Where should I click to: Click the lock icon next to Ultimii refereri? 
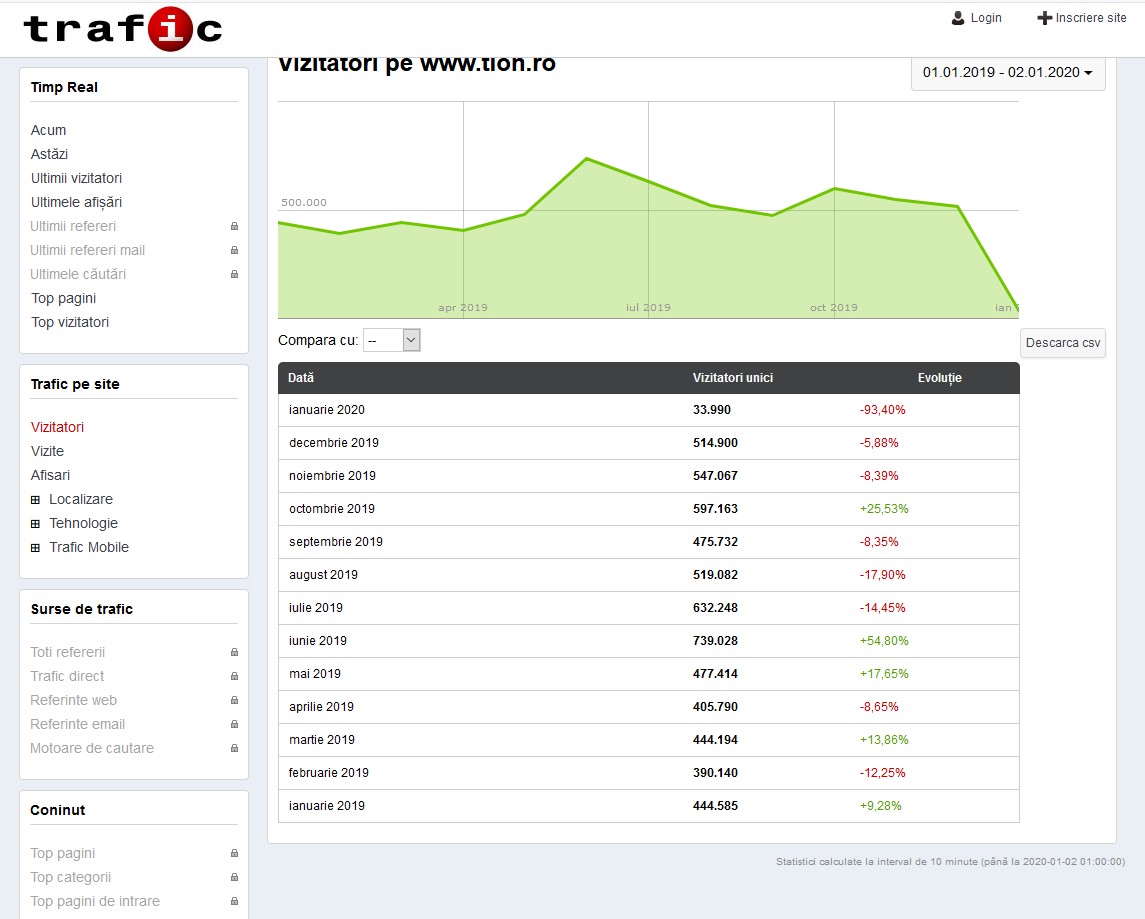[235, 226]
